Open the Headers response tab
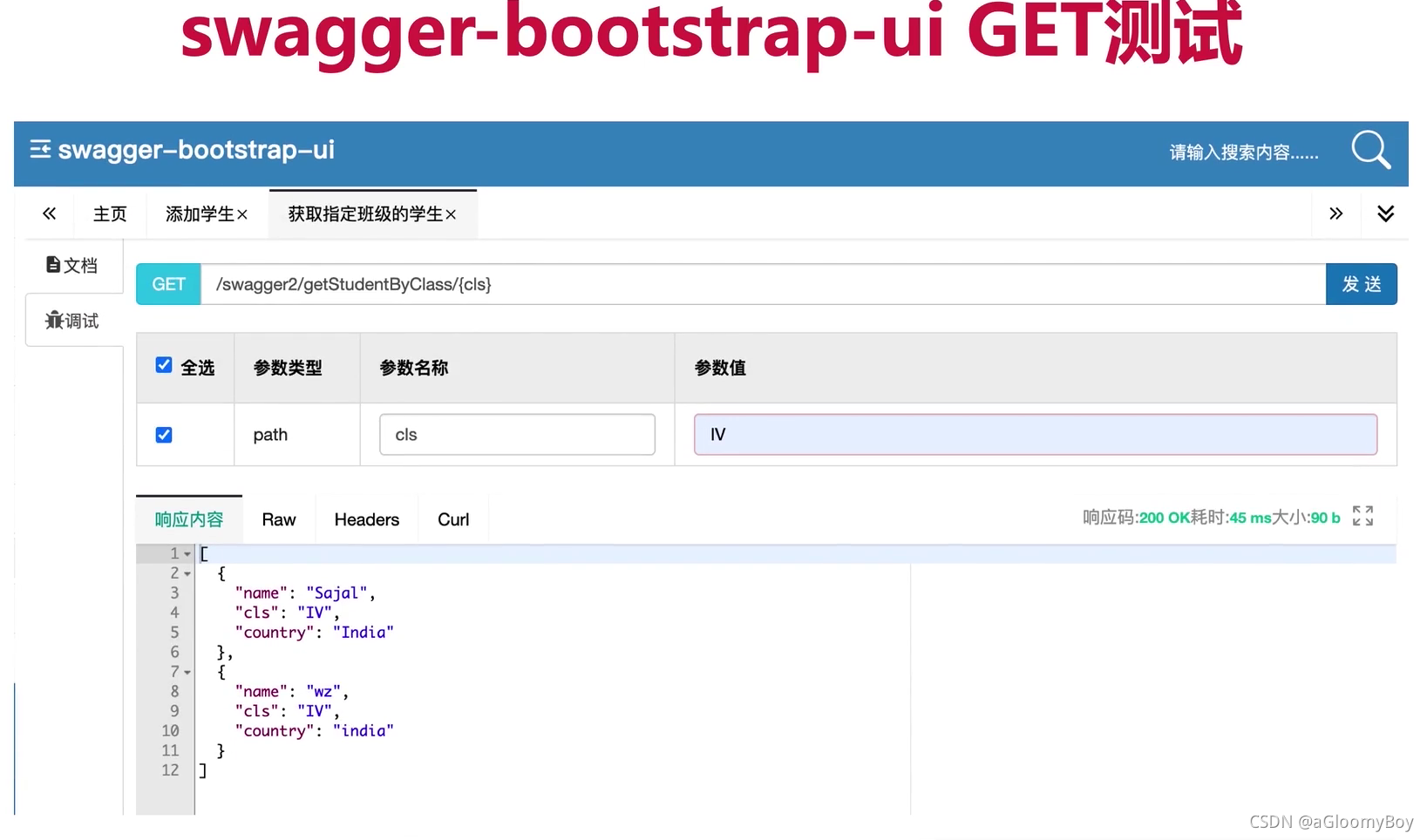Screen dimensions: 1427x840 coord(367,519)
